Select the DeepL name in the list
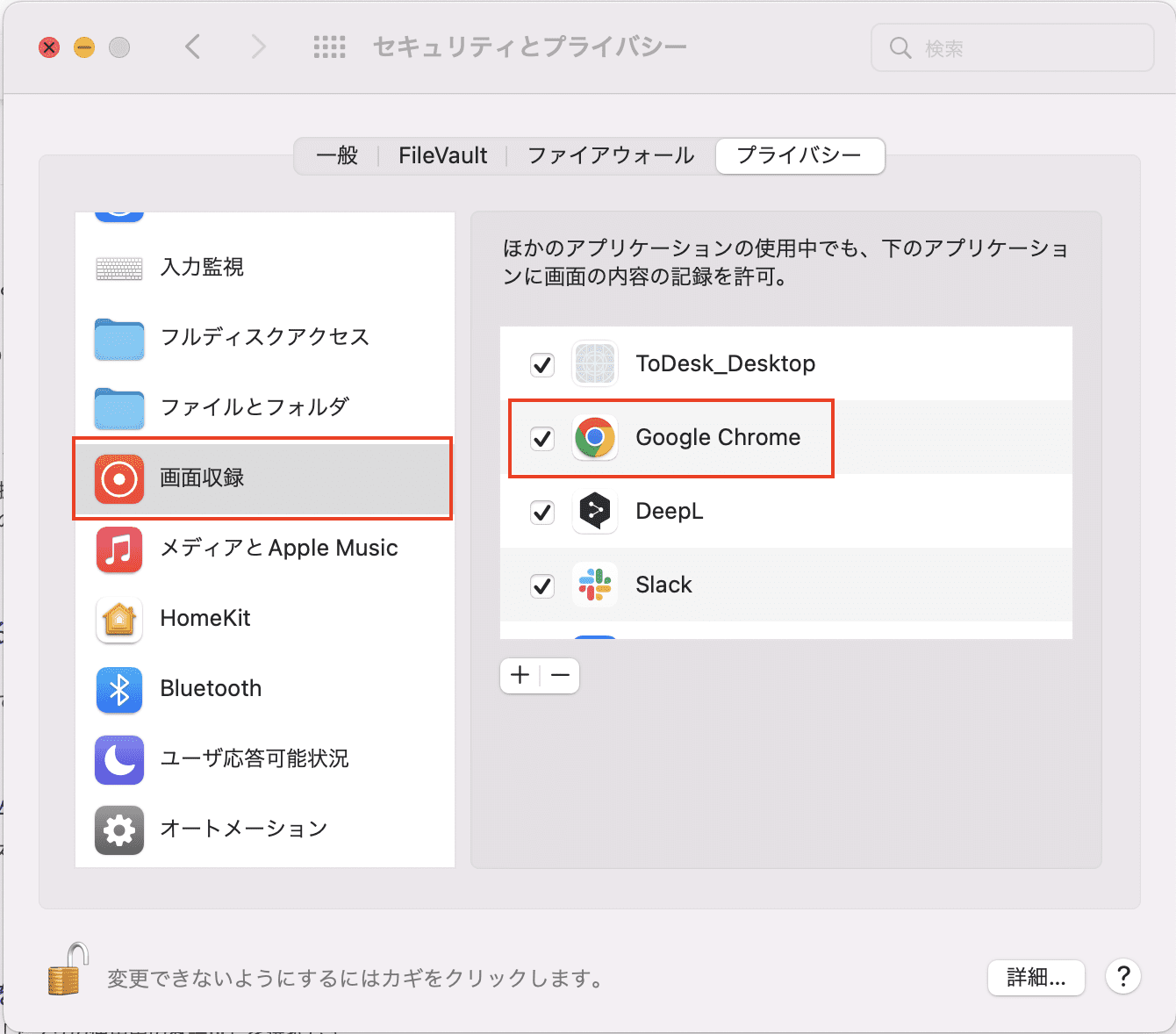1176x1034 pixels. pyautogui.click(x=670, y=511)
